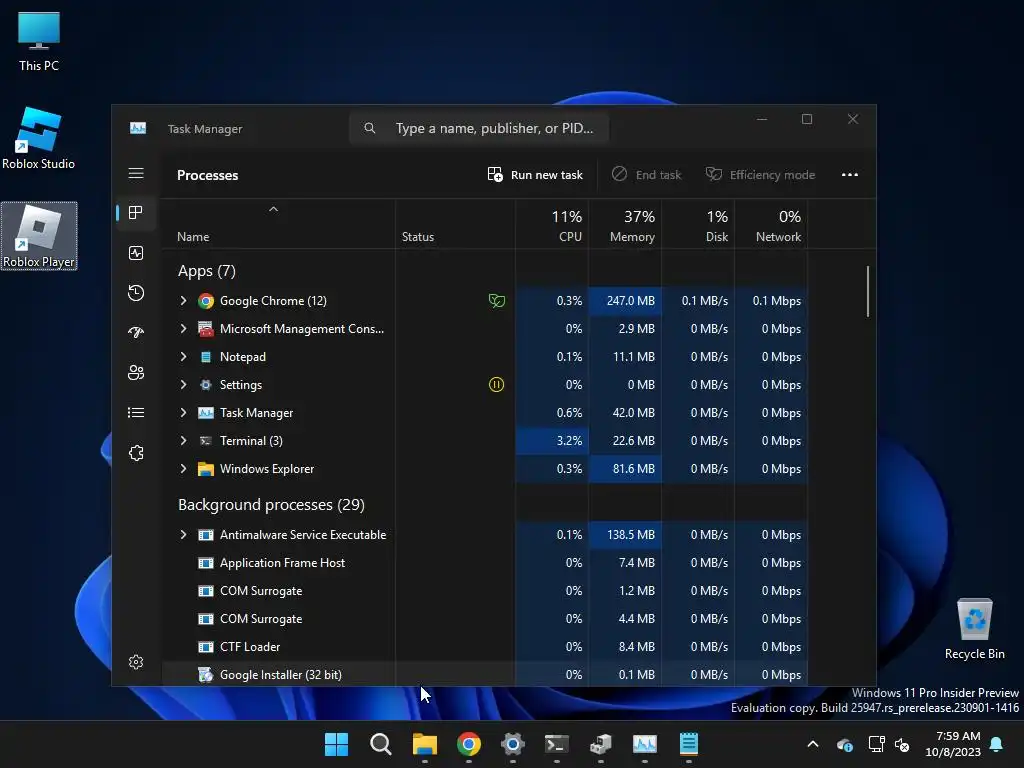Expand the Antimalware Service Executable group

[x=184, y=535]
